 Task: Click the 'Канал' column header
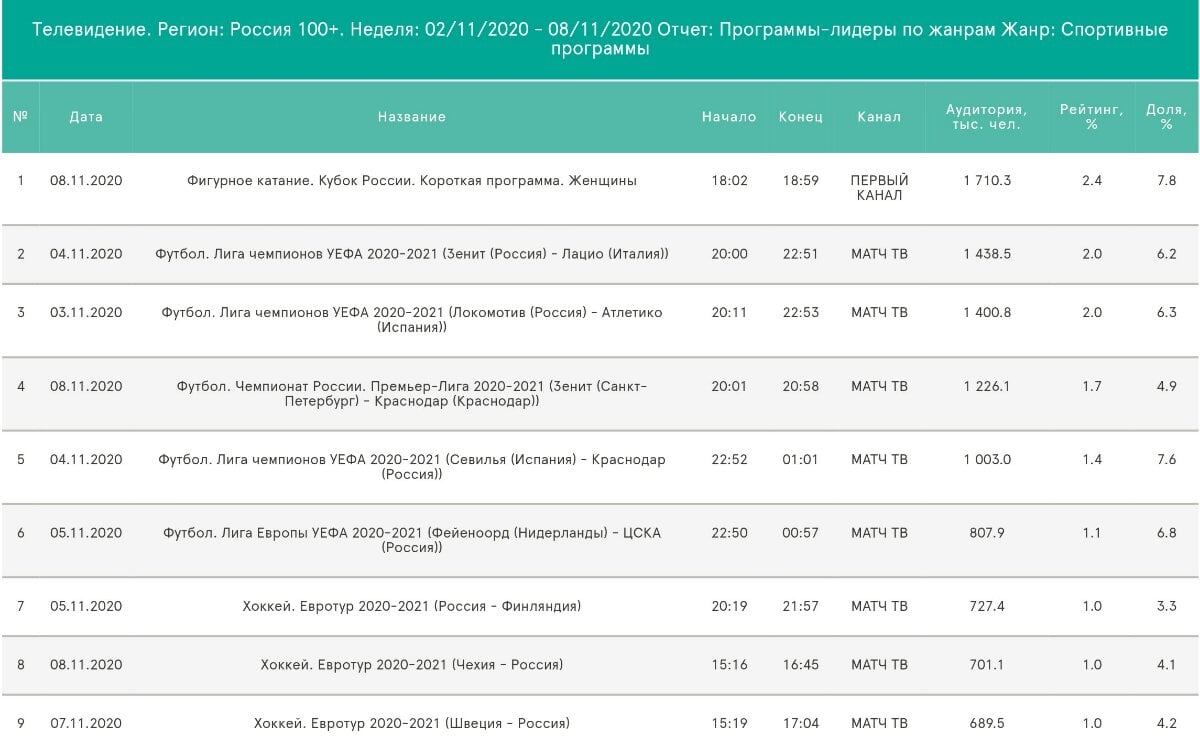(879, 117)
